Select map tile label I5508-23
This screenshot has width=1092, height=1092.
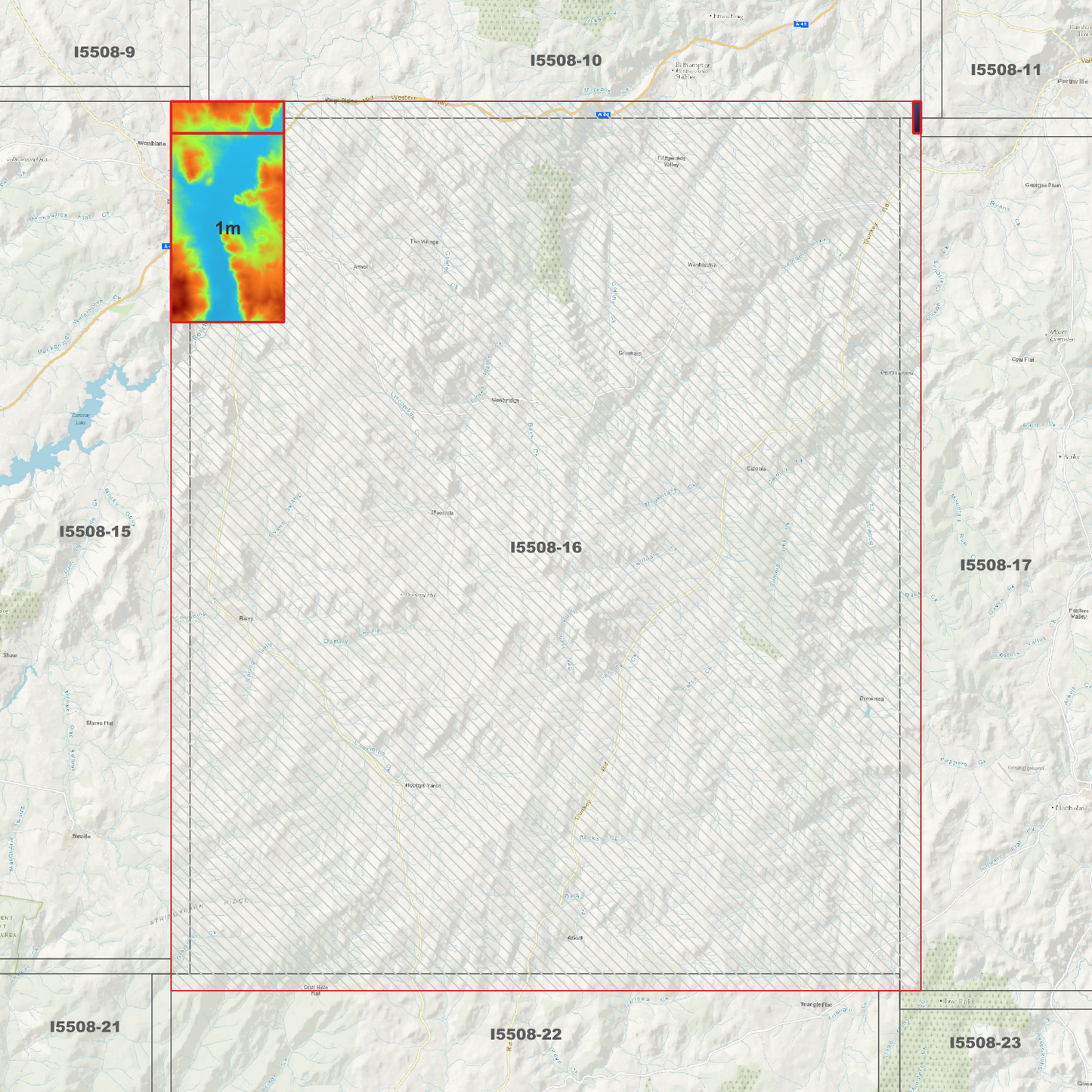click(985, 1043)
